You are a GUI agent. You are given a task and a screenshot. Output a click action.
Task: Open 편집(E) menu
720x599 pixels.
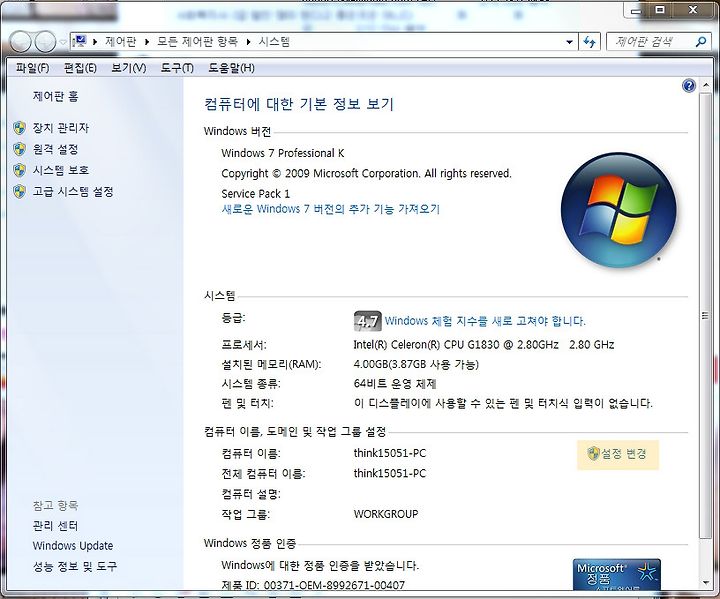[x=80, y=68]
